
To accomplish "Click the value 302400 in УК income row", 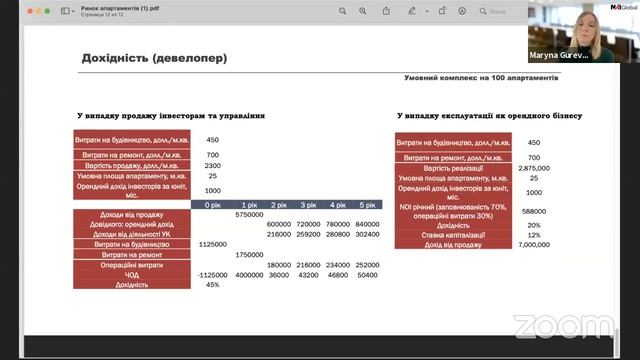I will click(367, 234).
